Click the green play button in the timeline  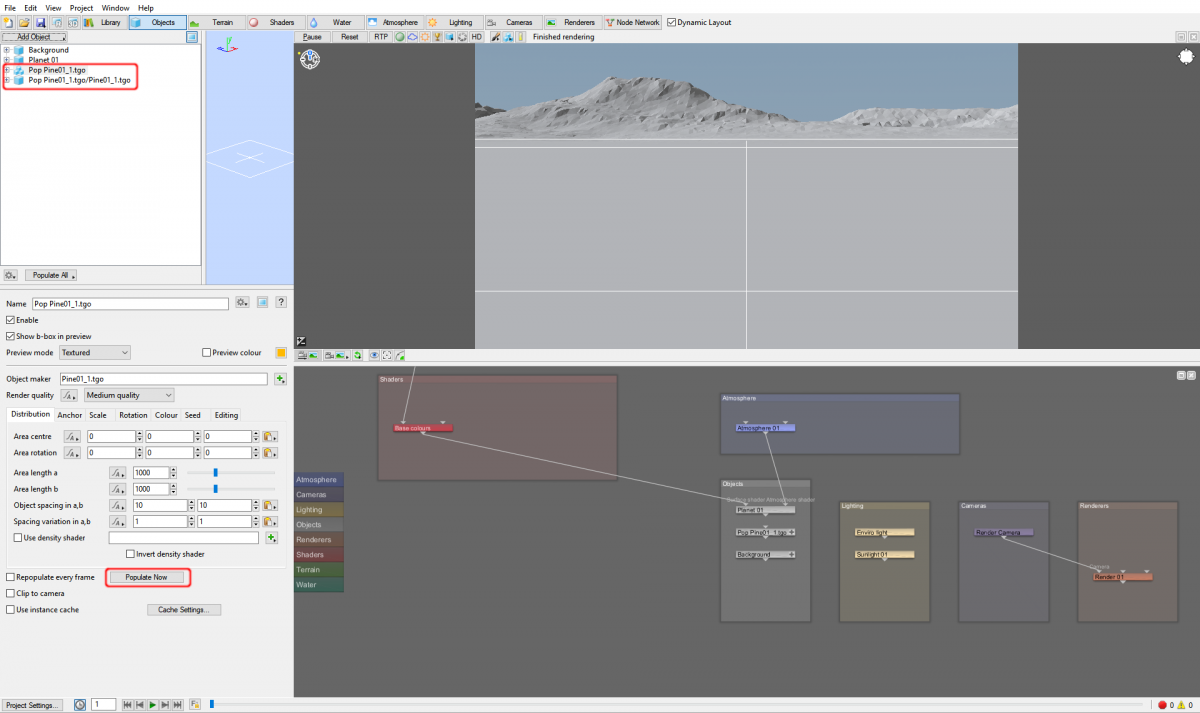point(152,705)
